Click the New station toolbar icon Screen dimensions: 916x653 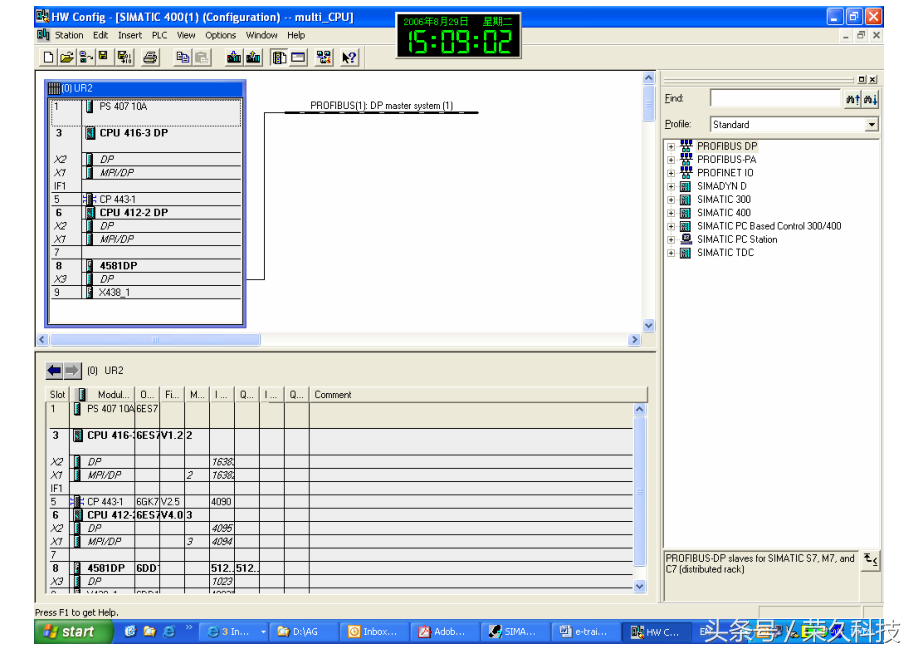pos(48,58)
